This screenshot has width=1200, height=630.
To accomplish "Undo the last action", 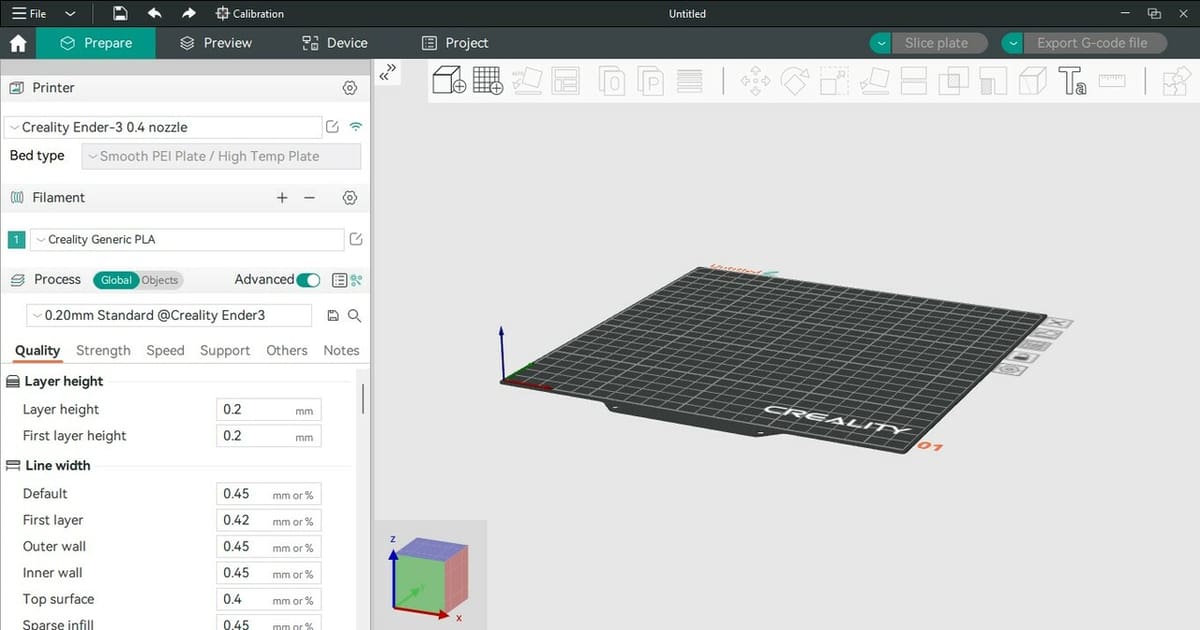I will [154, 14].
